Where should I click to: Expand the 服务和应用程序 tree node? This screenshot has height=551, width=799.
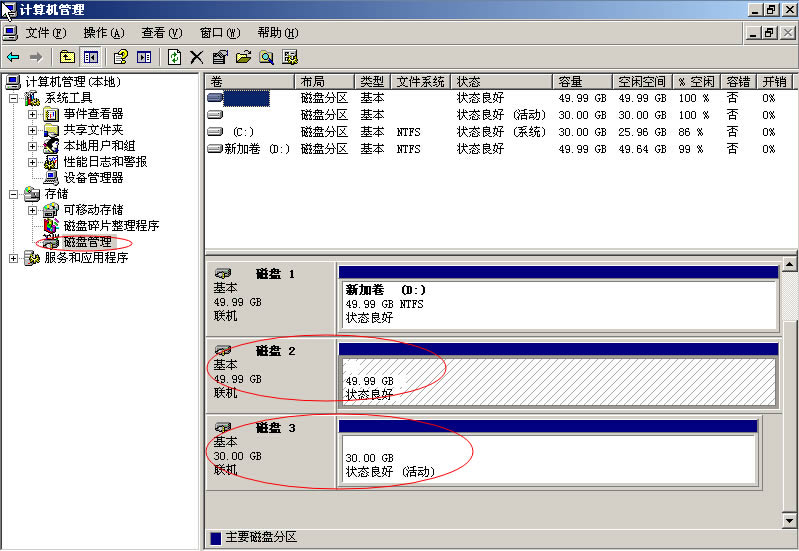pyautogui.click(x=14, y=258)
